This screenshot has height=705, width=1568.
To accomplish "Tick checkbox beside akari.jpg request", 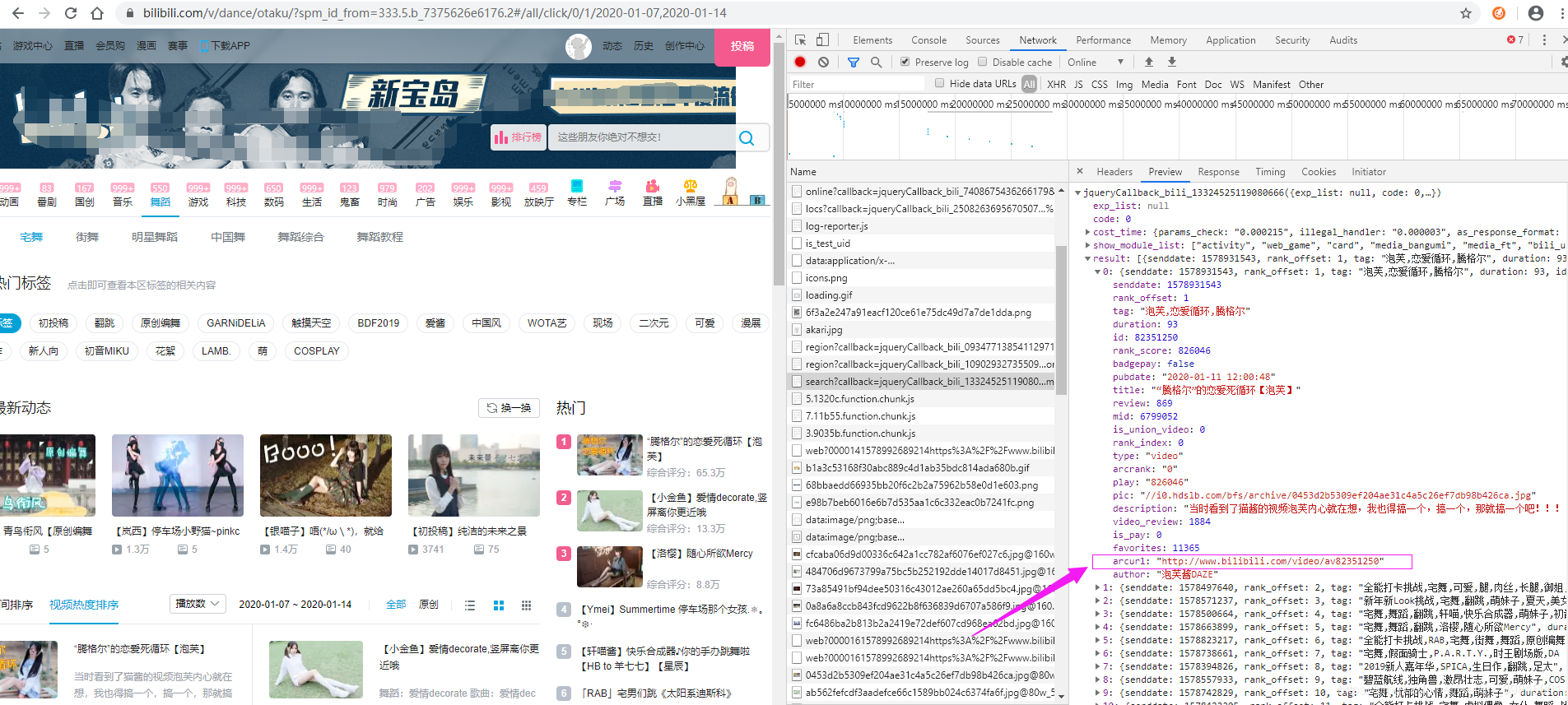I will [x=797, y=329].
